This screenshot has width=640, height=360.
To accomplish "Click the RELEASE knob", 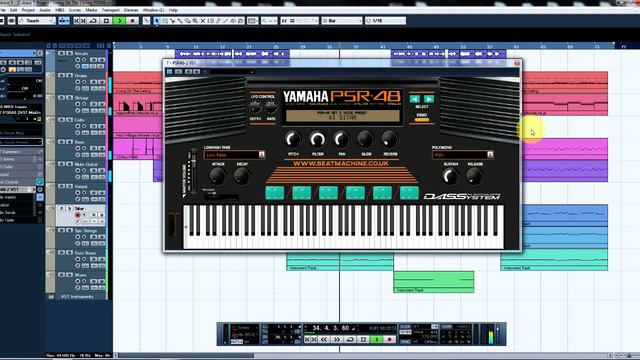I will [475, 176].
